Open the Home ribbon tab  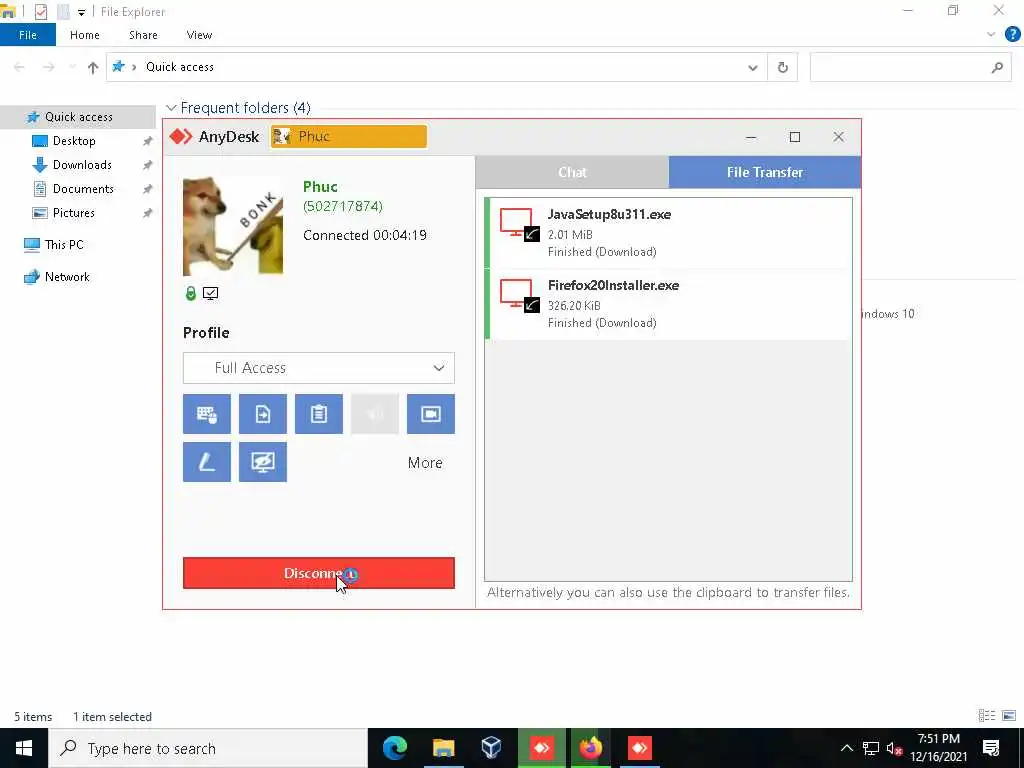pyautogui.click(x=85, y=35)
